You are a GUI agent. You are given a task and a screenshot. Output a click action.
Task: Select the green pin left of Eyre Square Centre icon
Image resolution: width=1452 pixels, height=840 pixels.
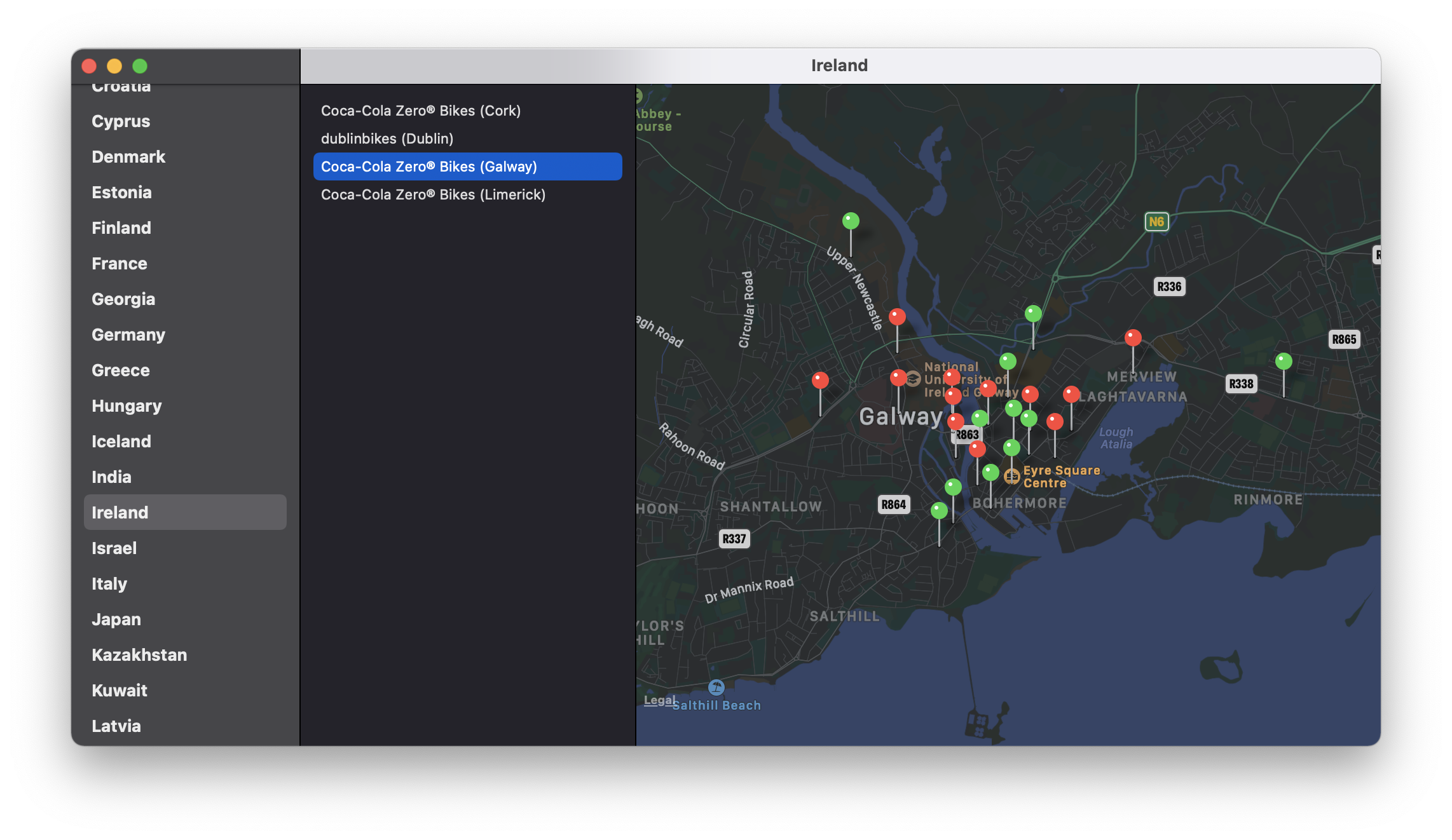[990, 472]
